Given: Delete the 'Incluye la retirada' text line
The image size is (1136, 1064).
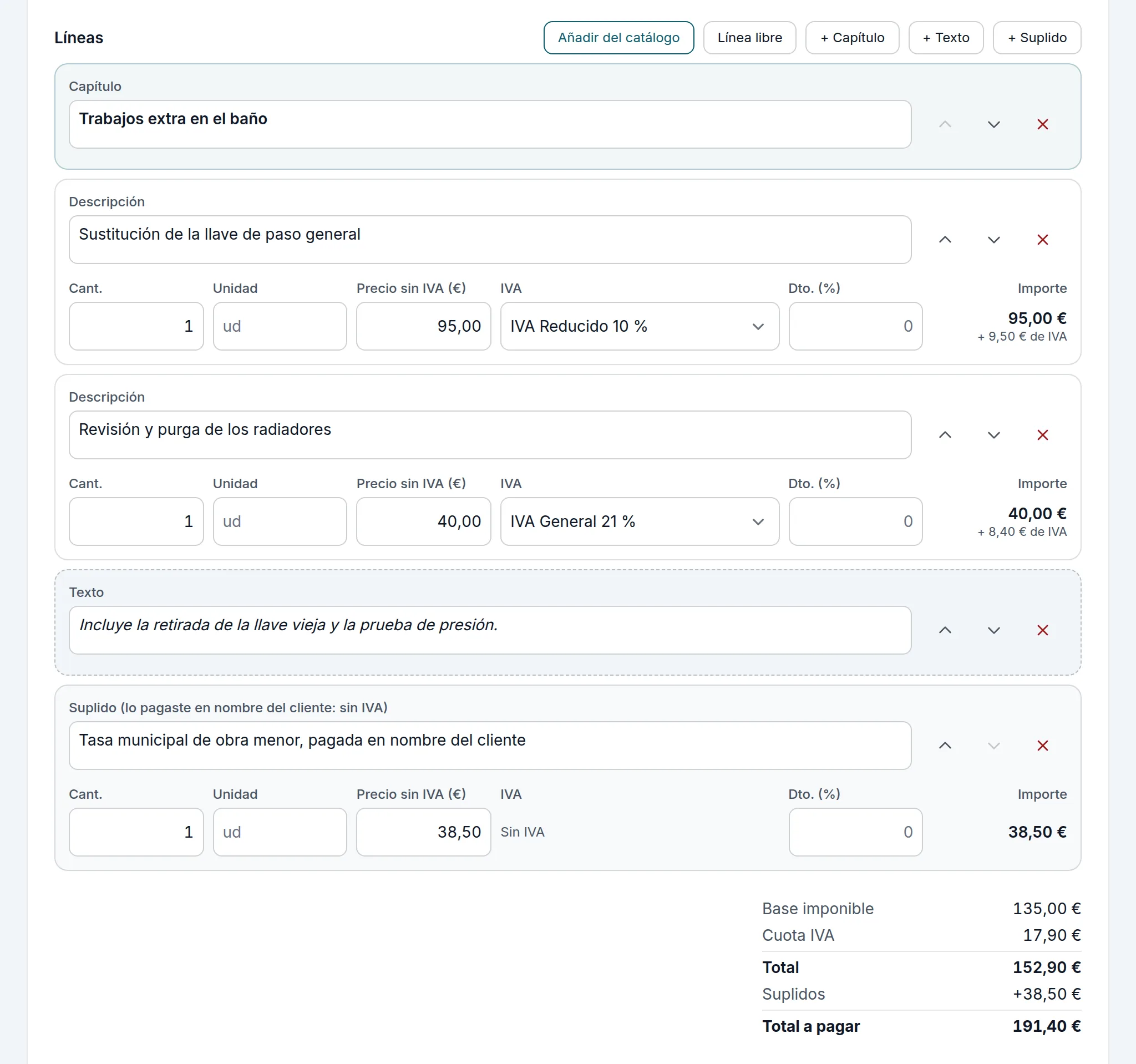Looking at the screenshot, I should (1042, 630).
